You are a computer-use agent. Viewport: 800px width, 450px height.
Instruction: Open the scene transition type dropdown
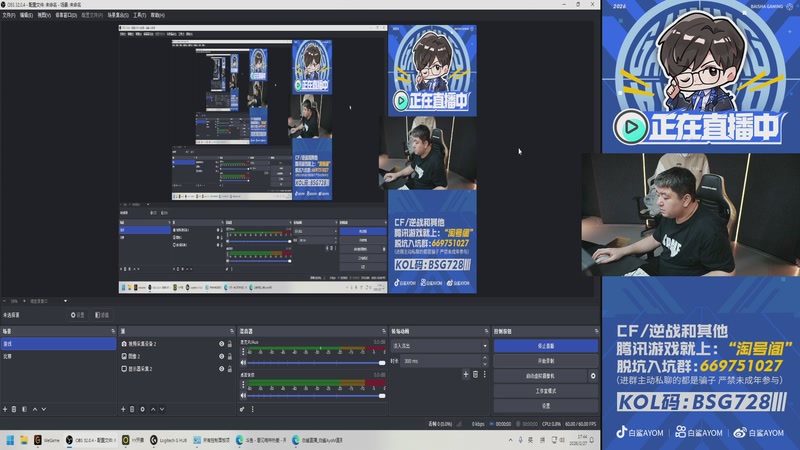[440, 346]
